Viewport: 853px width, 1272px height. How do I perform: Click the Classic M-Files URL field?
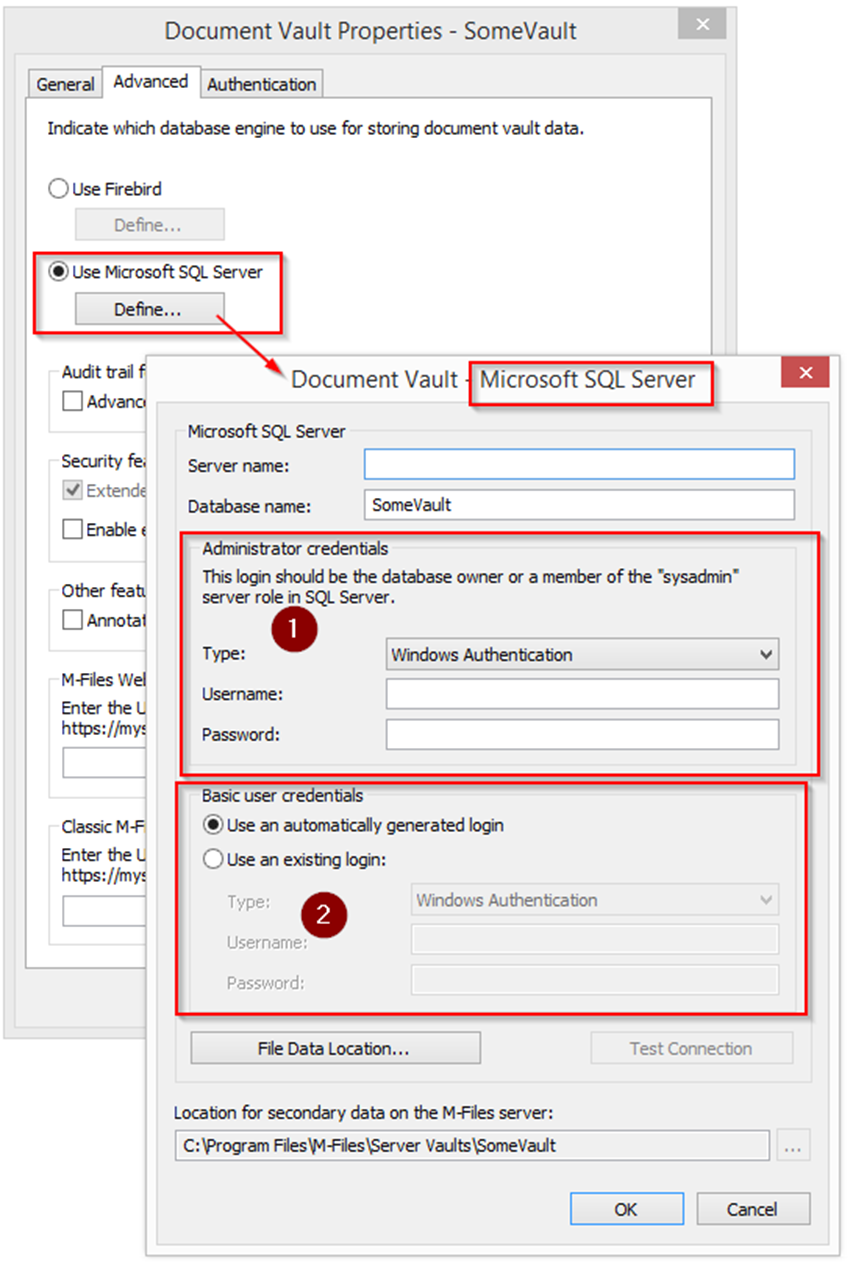[104, 911]
